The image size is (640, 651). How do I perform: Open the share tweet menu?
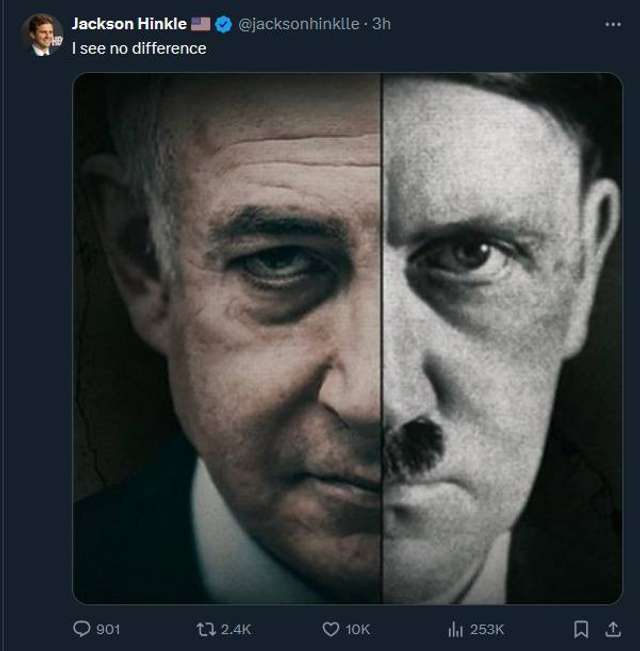point(613,629)
